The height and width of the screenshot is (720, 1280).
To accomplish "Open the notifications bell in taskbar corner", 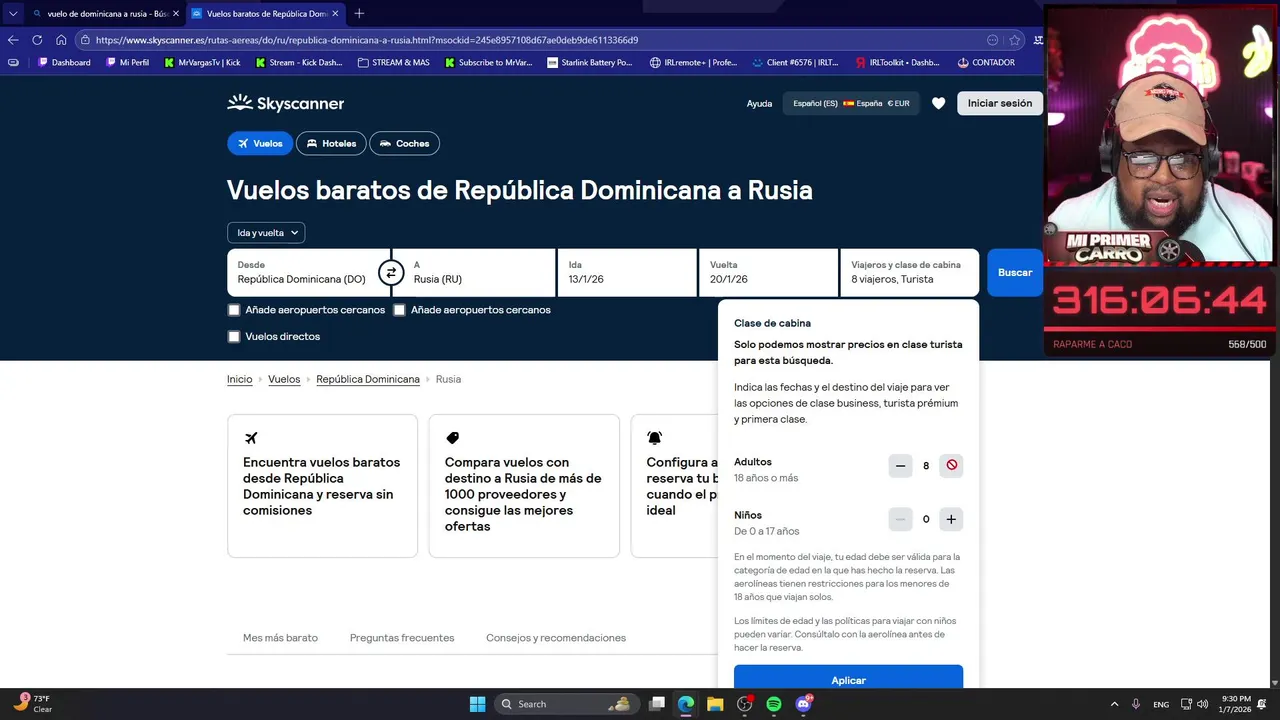I will click(x=1263, y=704).
